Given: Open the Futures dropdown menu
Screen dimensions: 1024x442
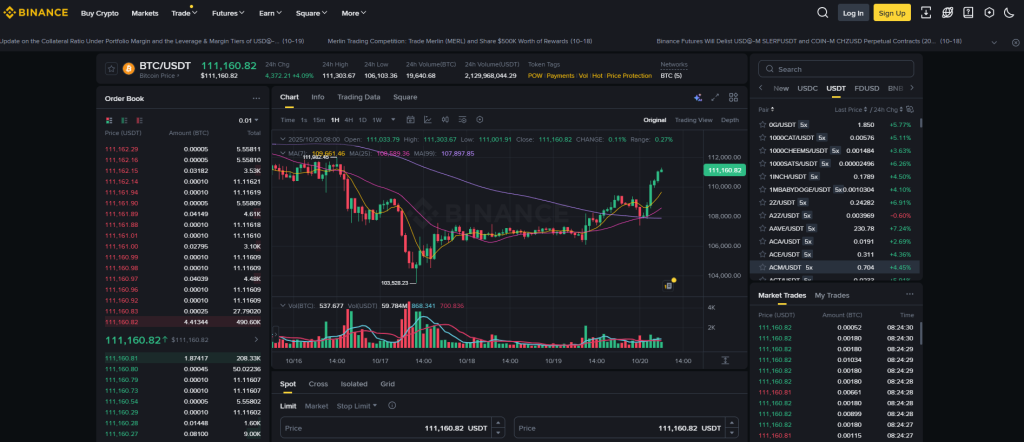Looking at the screenshot, I should (x=229, y=13).
